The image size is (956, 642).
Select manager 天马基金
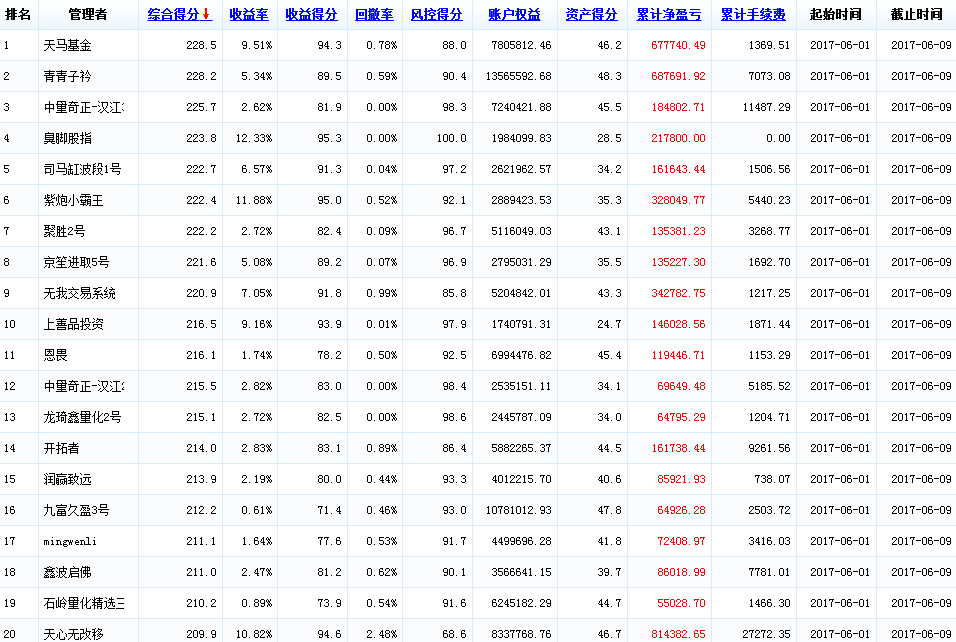(67, 45)
